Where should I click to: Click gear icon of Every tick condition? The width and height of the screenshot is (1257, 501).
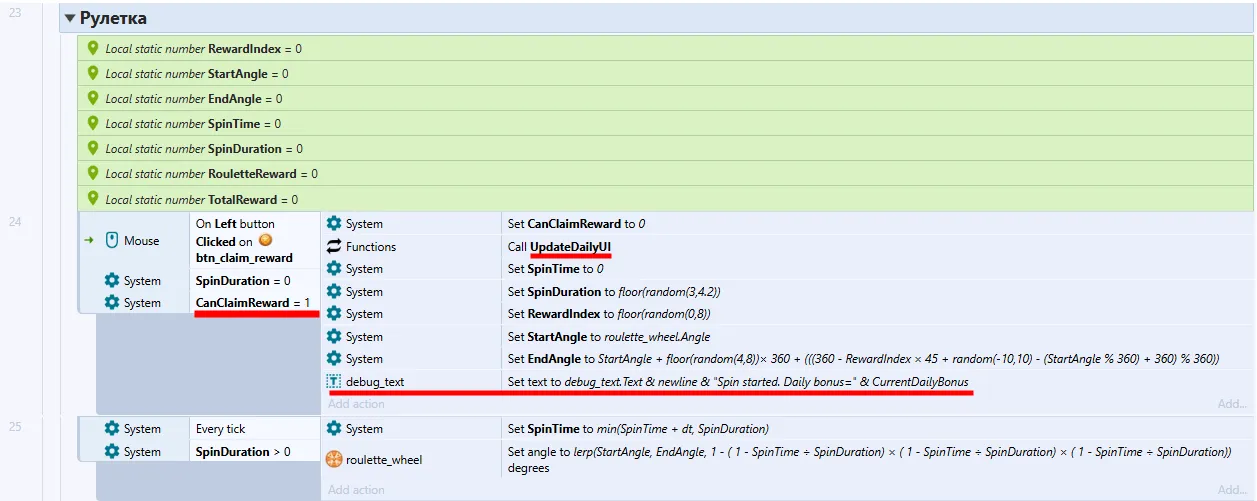[x=112, y=428]
